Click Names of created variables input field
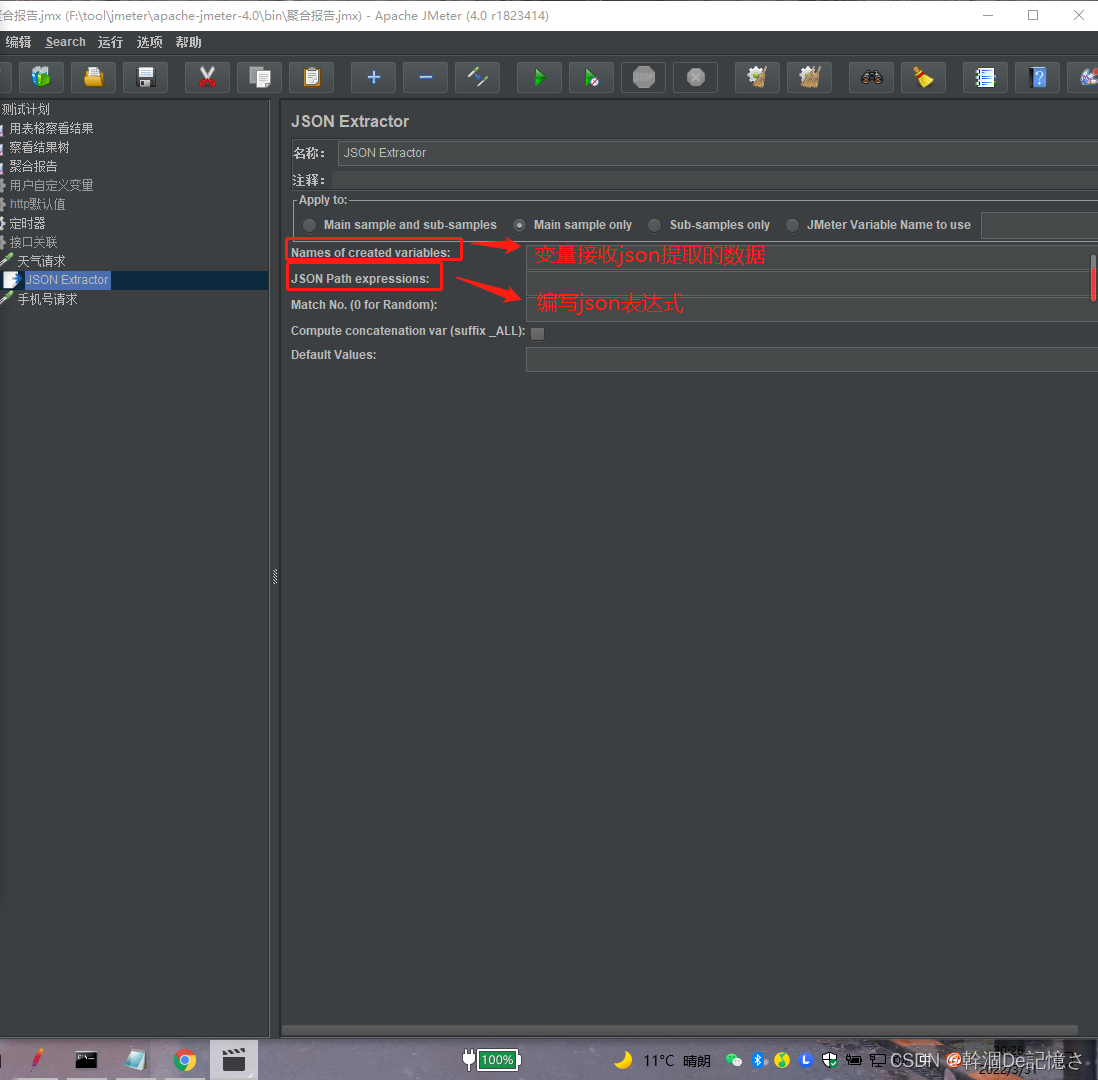 click(809, 256)
